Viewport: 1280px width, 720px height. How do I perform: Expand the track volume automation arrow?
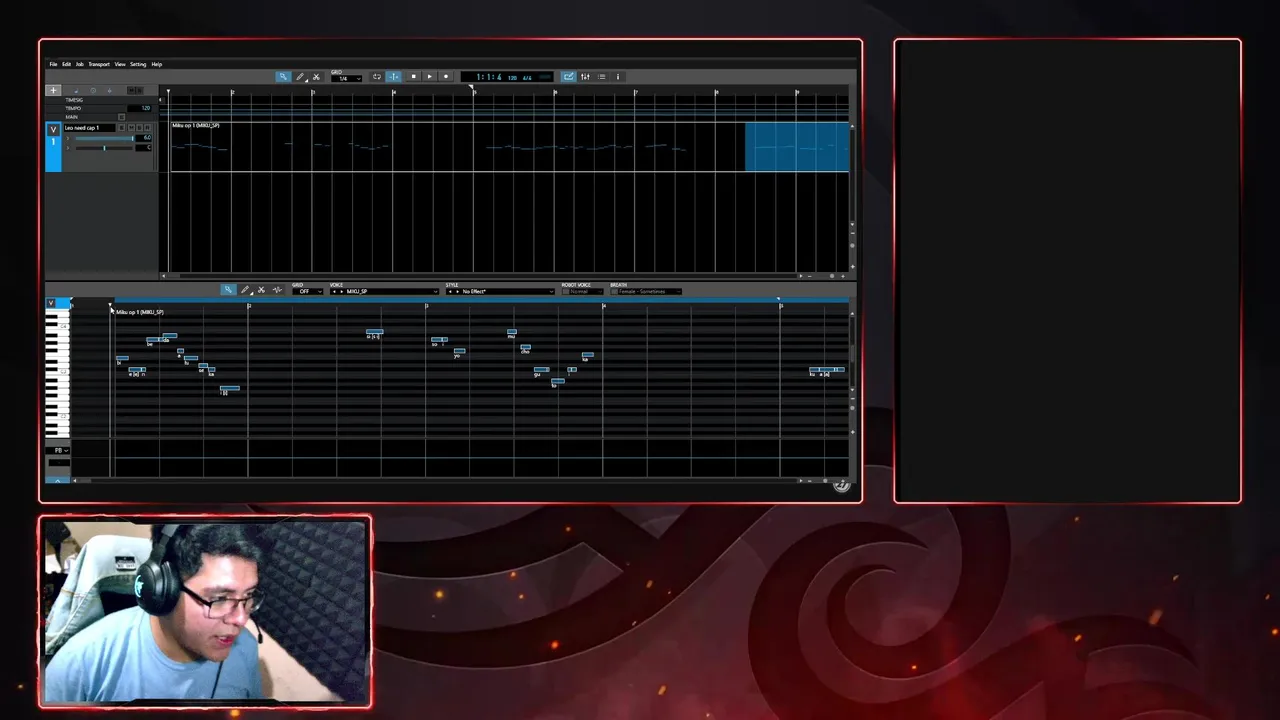tap(68, 138)
